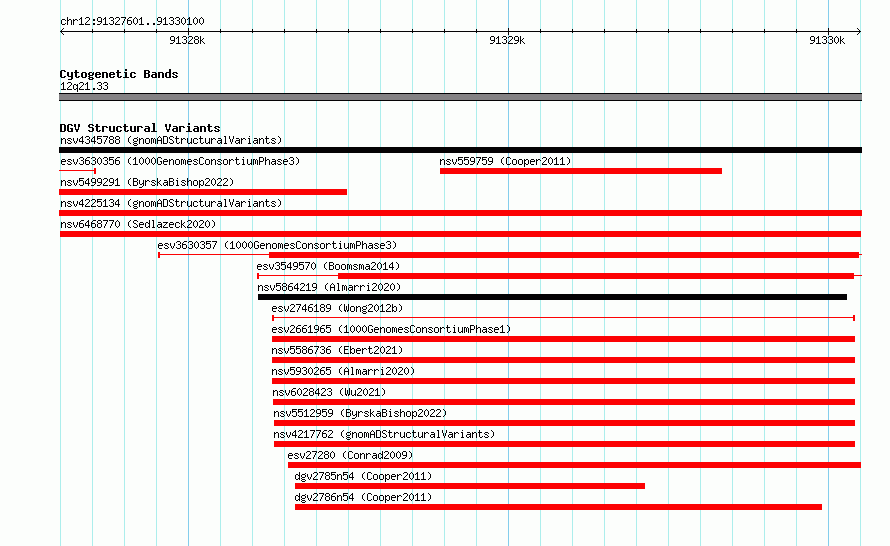Open variant nsv6468770 (Sedlazeck2020) label
This screenshot has width=890, height=546.
pyautogui.click(x=138, y=224)
